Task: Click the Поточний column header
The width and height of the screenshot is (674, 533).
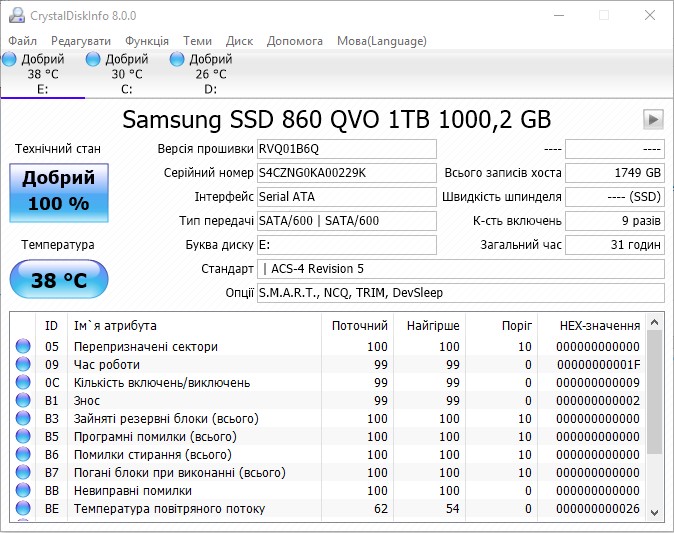Action: coord(357,326)
